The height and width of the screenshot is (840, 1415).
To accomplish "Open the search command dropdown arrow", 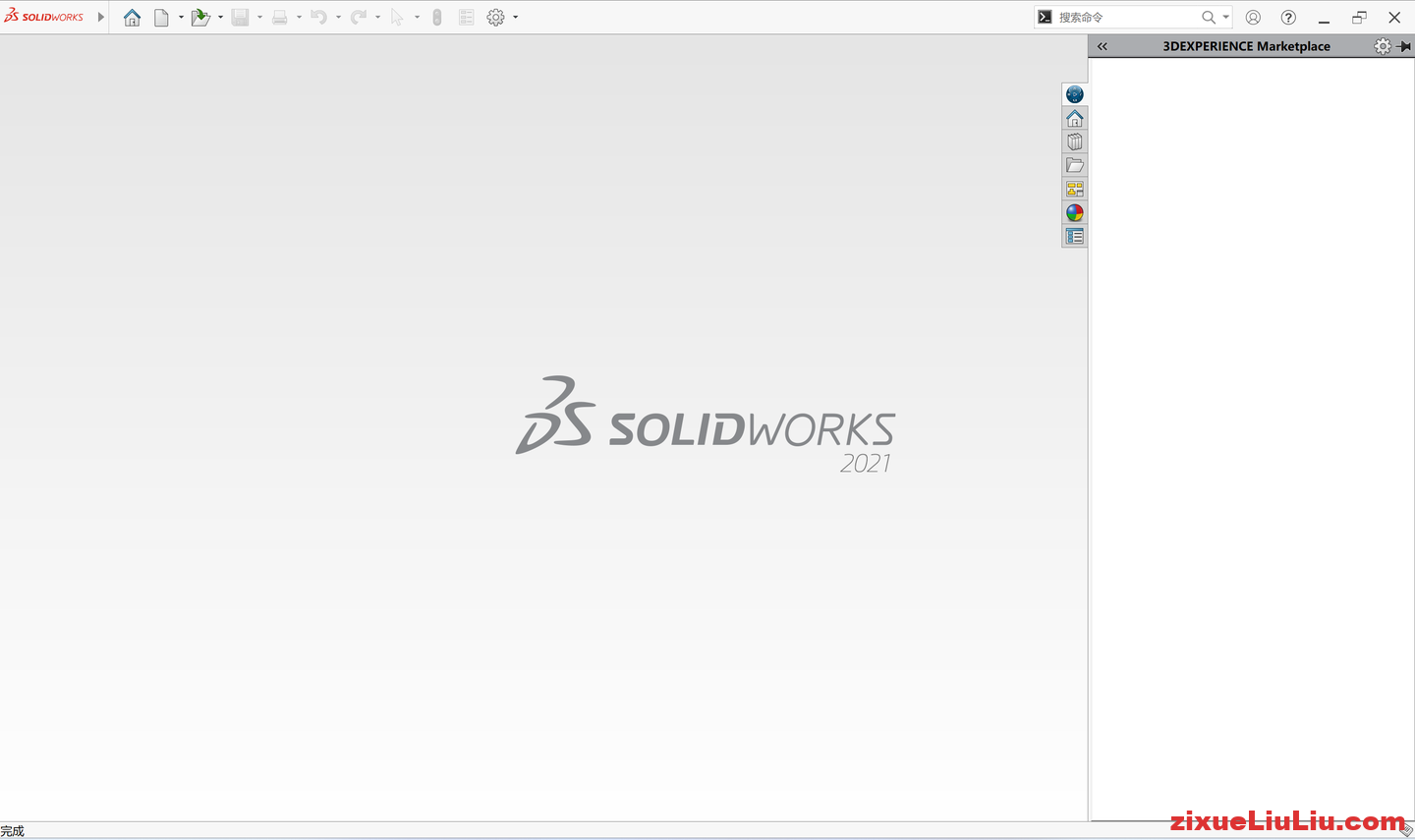I will (x=1224, y=17).
